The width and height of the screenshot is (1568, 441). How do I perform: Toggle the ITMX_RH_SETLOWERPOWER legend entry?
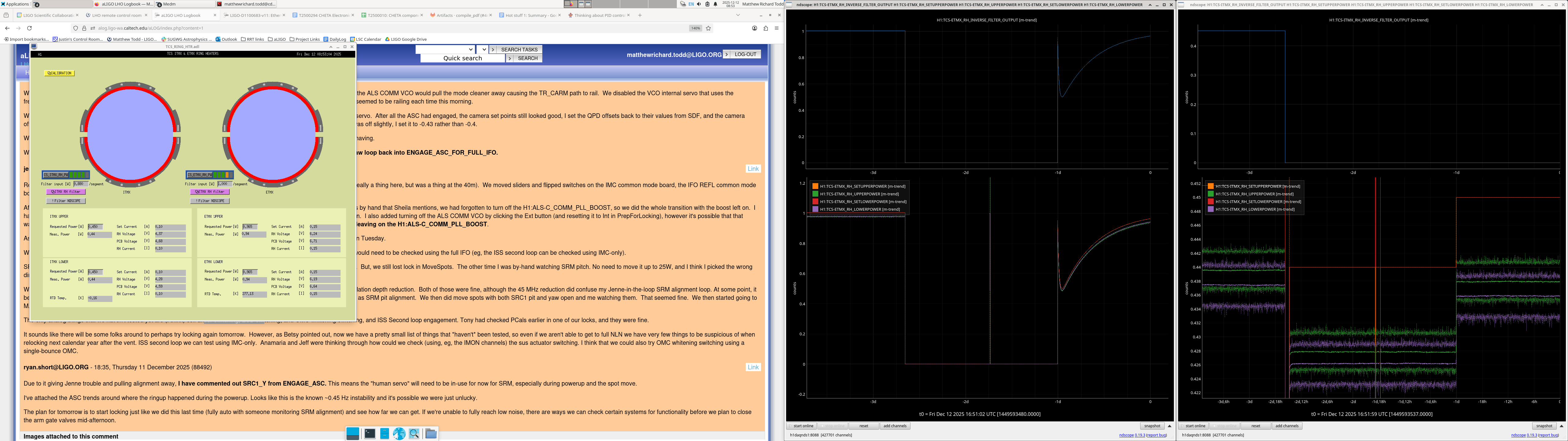coord(1257,202)
